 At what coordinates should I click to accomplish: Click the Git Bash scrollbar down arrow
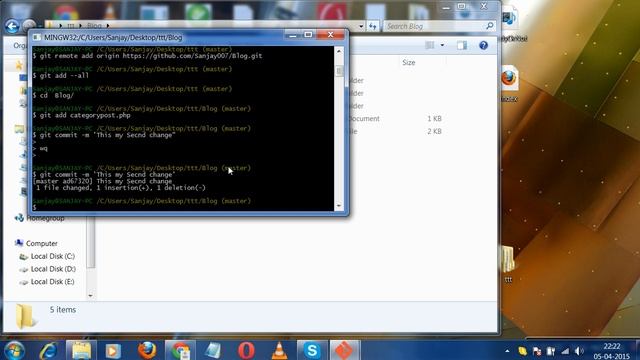pyautogui.click(x=339, y=206)
